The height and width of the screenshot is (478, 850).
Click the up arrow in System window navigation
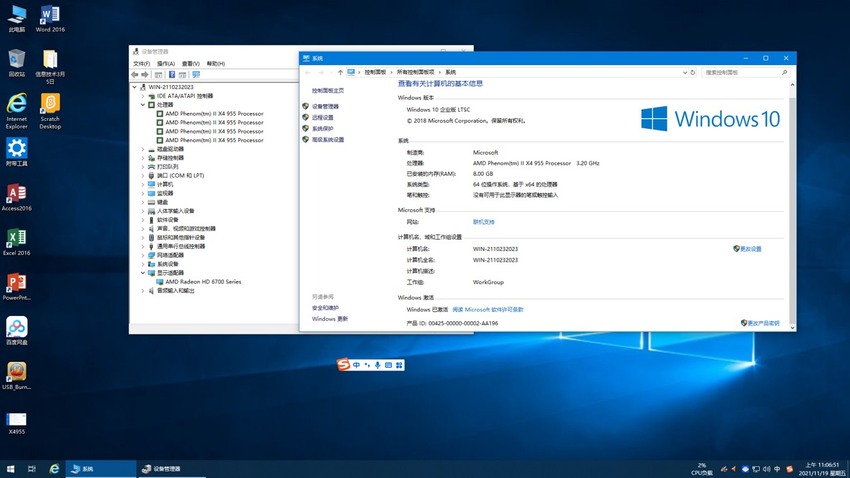click(340, 72)
